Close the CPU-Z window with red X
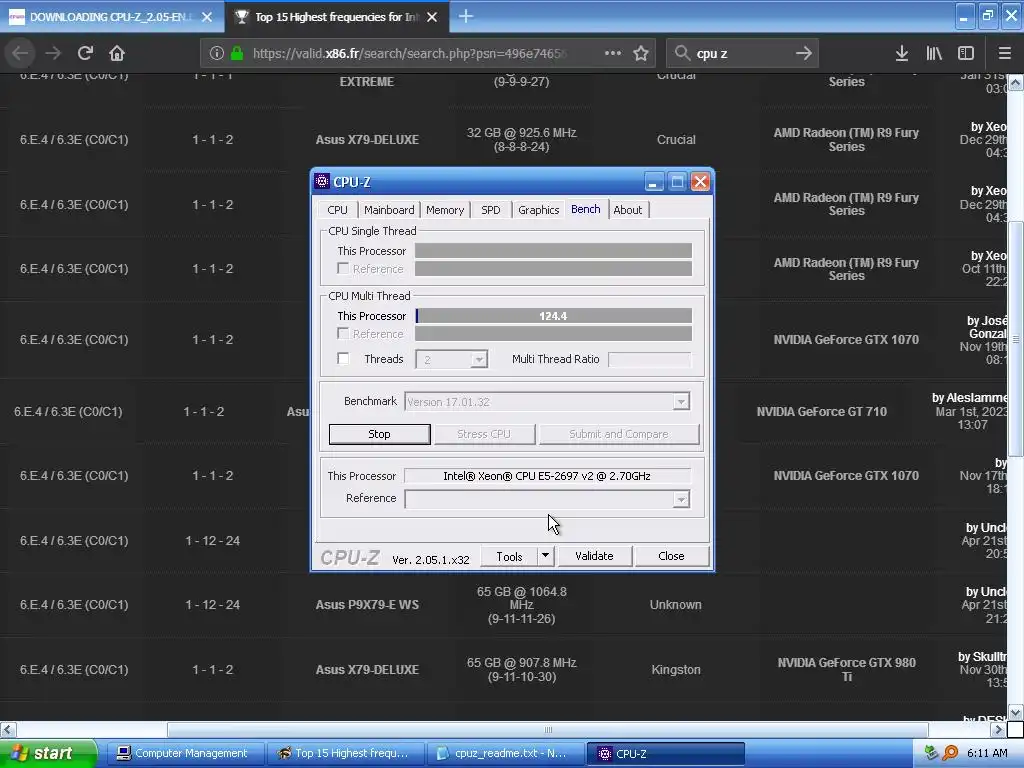Image resolution: width=1024 pixels, height=768 pixels. [700, 182]
